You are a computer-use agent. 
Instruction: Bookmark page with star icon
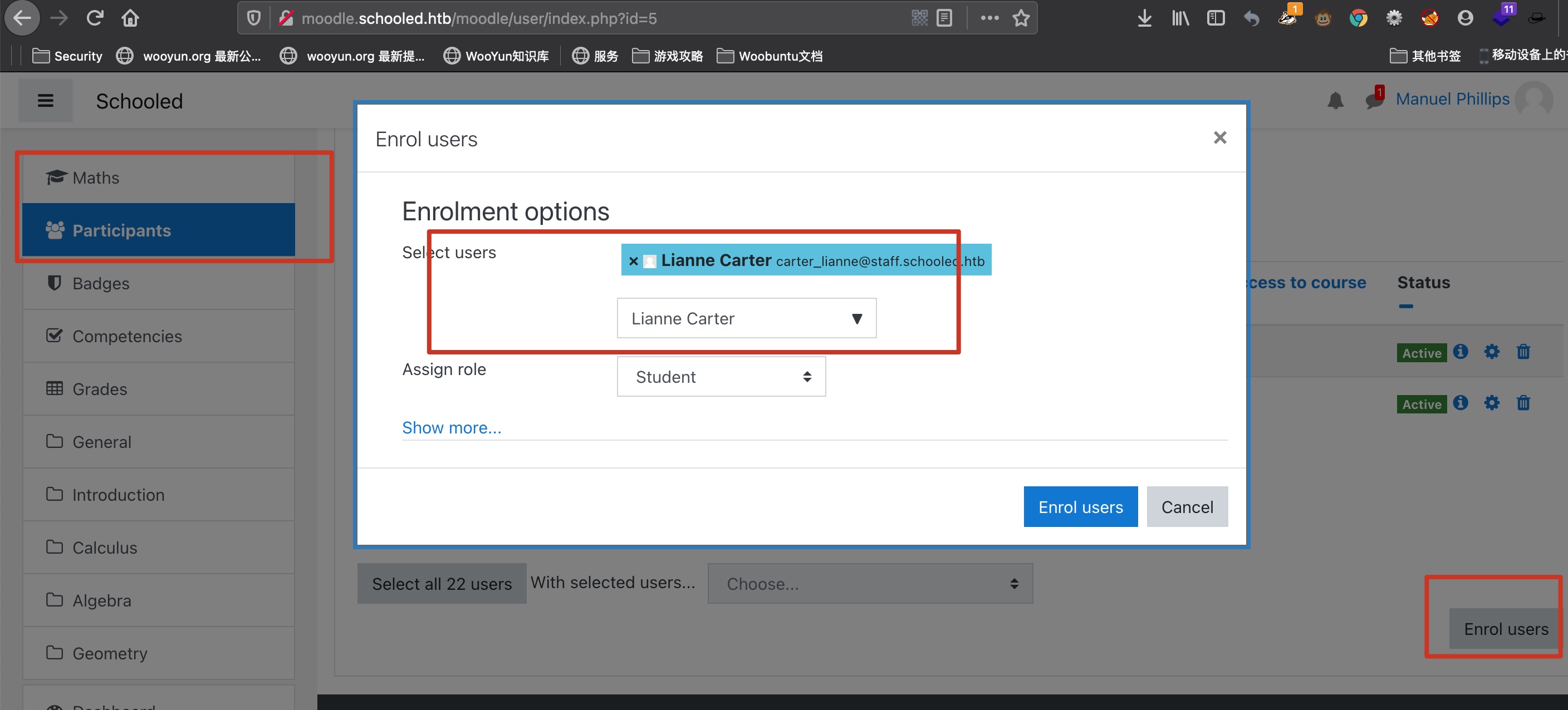(1021, 18)
